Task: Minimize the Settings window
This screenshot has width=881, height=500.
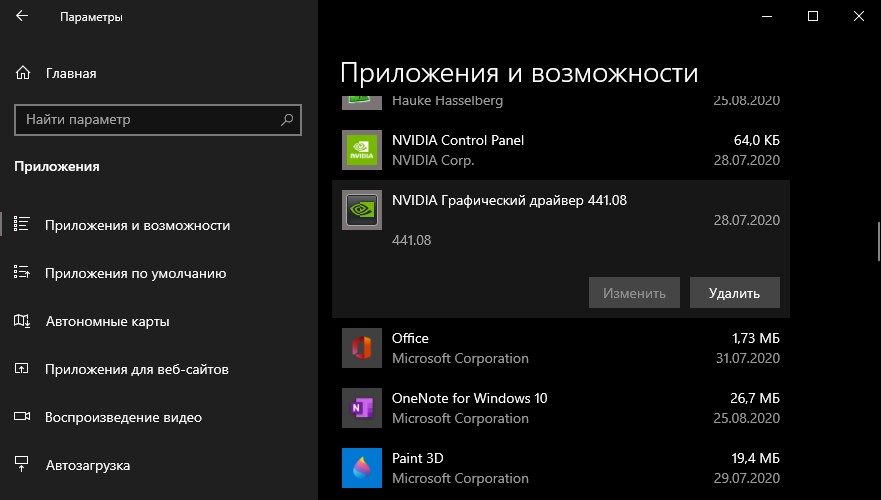Action: coord(767,16)
